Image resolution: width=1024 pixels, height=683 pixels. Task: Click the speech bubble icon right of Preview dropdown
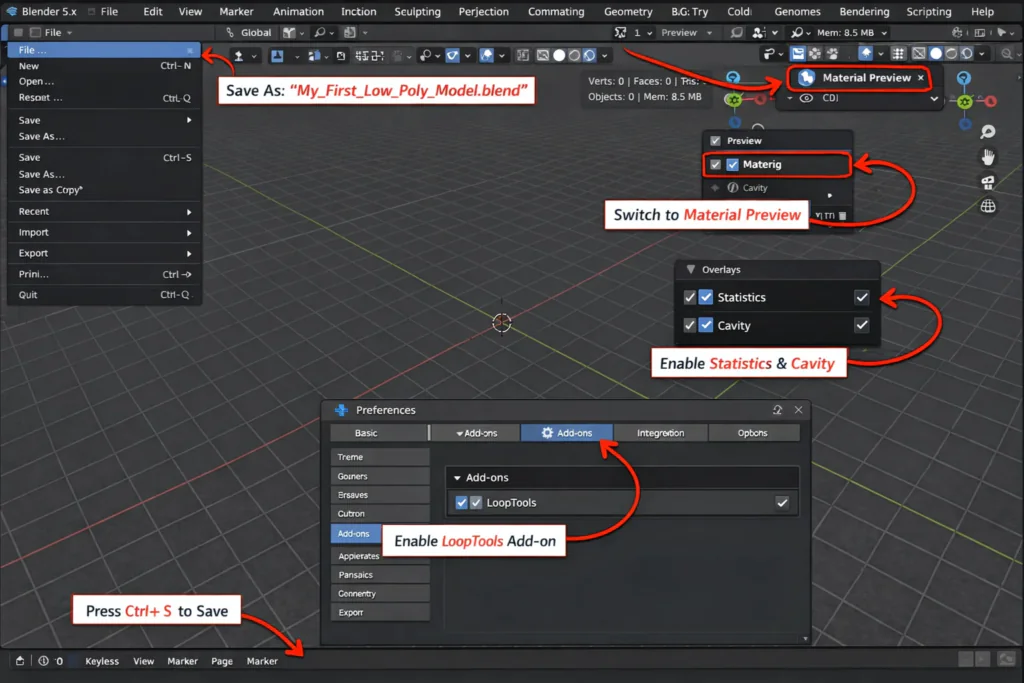click(737, 33)
